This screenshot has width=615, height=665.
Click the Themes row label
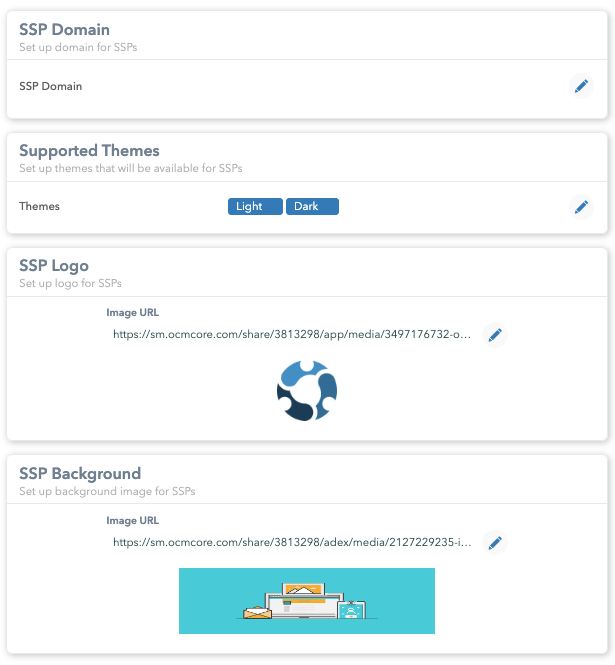point(40,207)
